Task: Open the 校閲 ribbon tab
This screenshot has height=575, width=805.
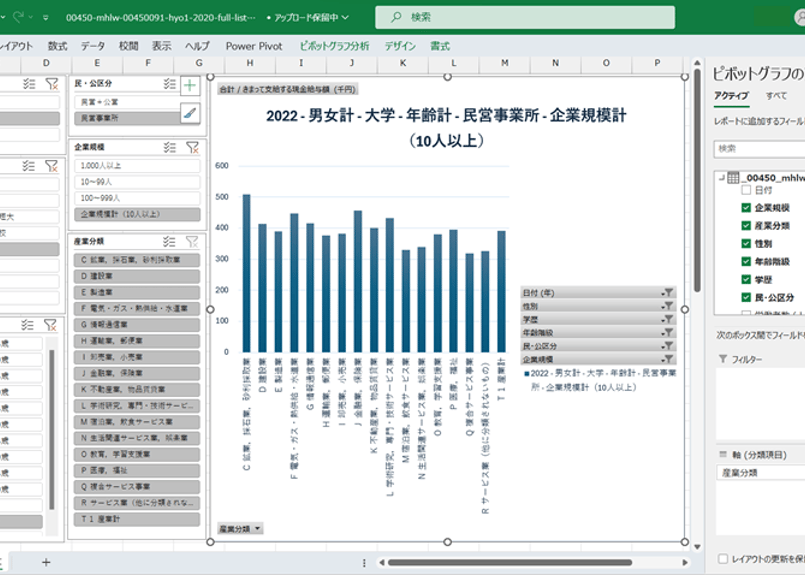Action: (x=128, y=46)
